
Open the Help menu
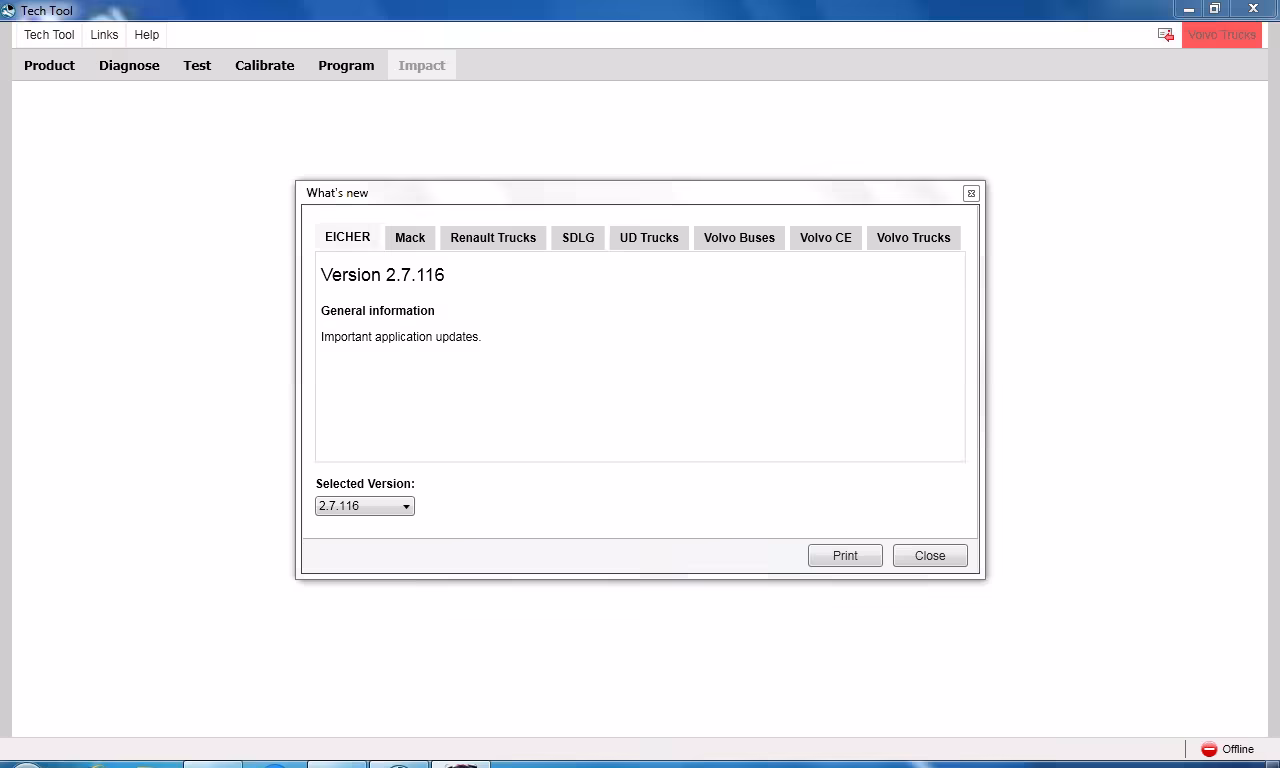pyautogui.click(x=147, y=35)
